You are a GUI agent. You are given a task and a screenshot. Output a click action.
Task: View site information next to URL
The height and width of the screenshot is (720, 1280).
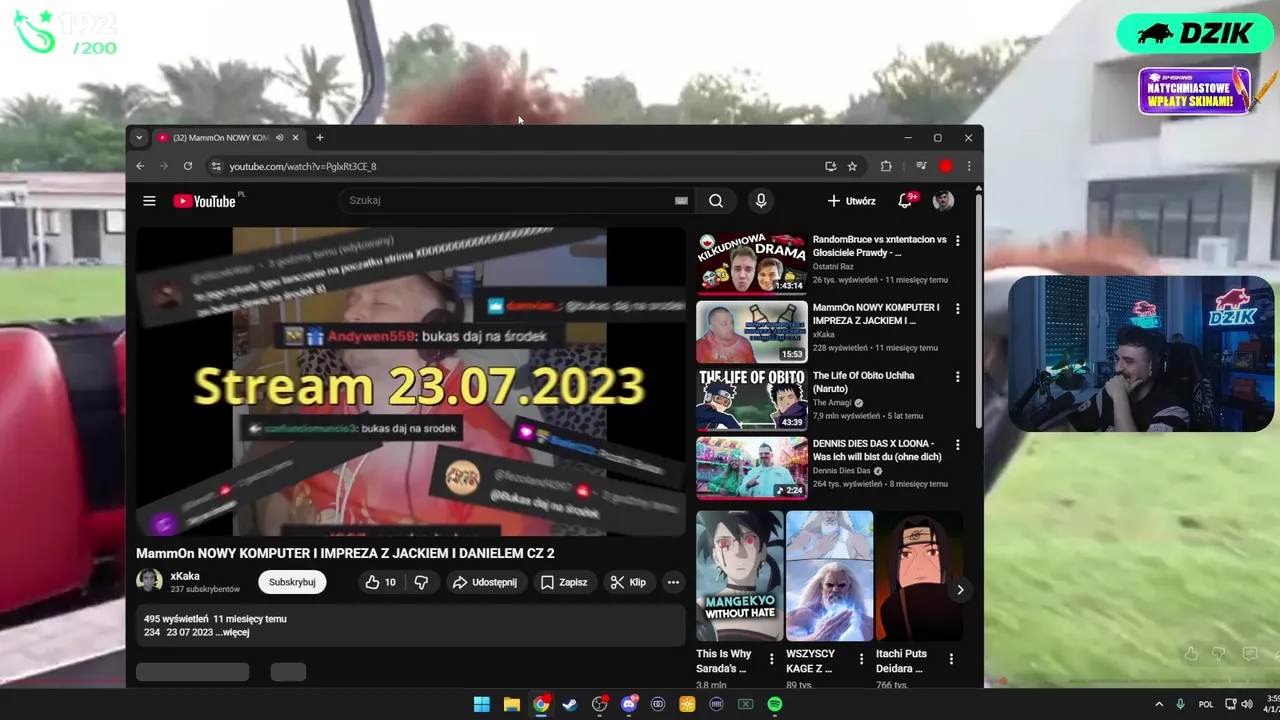[x=215, y=166]
